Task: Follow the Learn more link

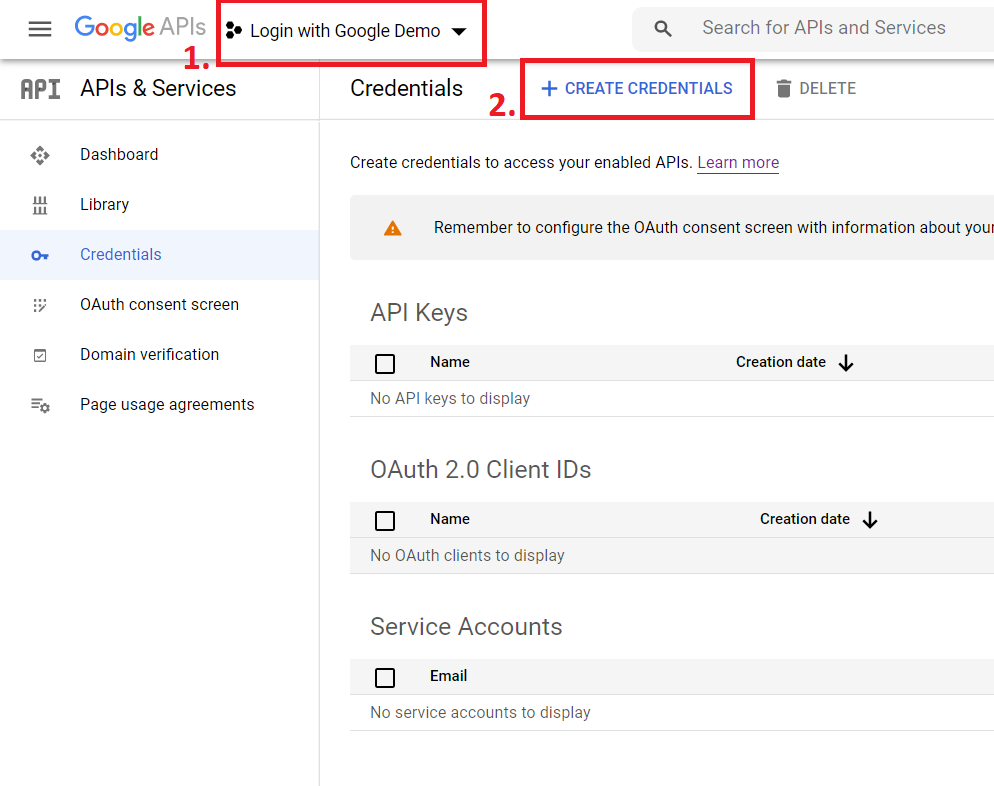Action: click(x=738, y=163)
